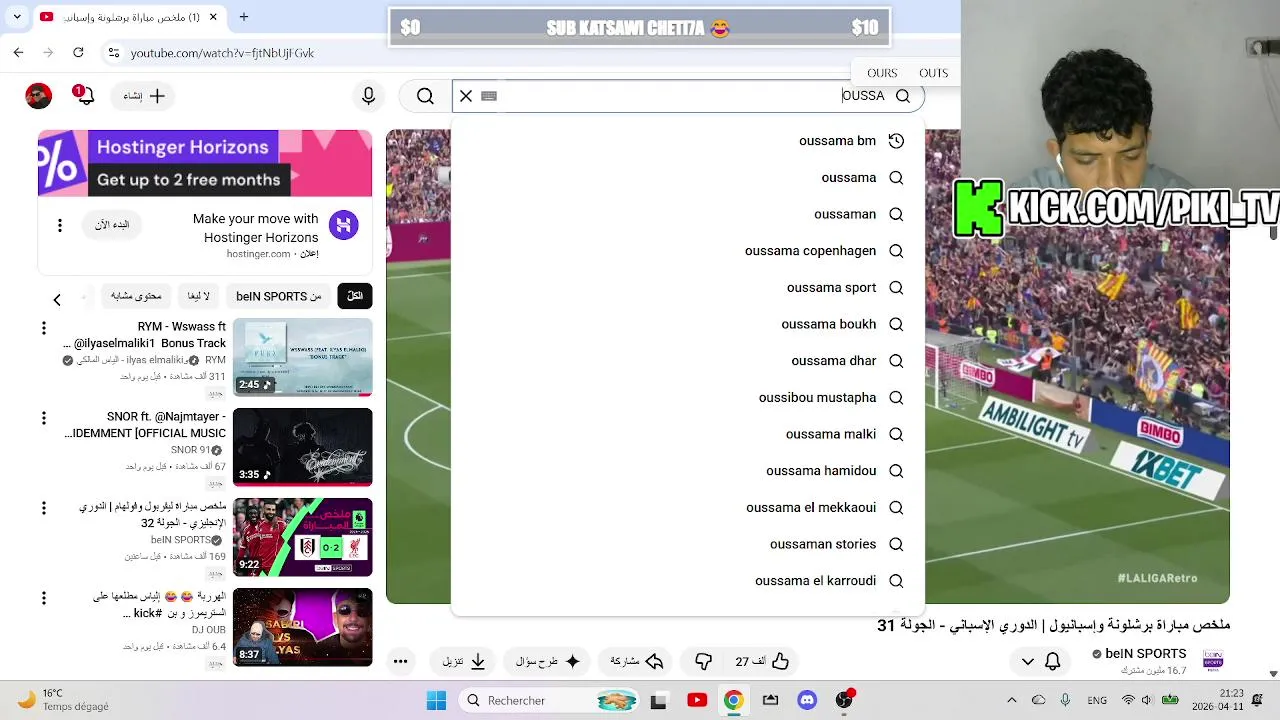This screenshot has width=1280, height=720.
Task: Select the La Liga filter chip
Action: click(x=198, y=296)
